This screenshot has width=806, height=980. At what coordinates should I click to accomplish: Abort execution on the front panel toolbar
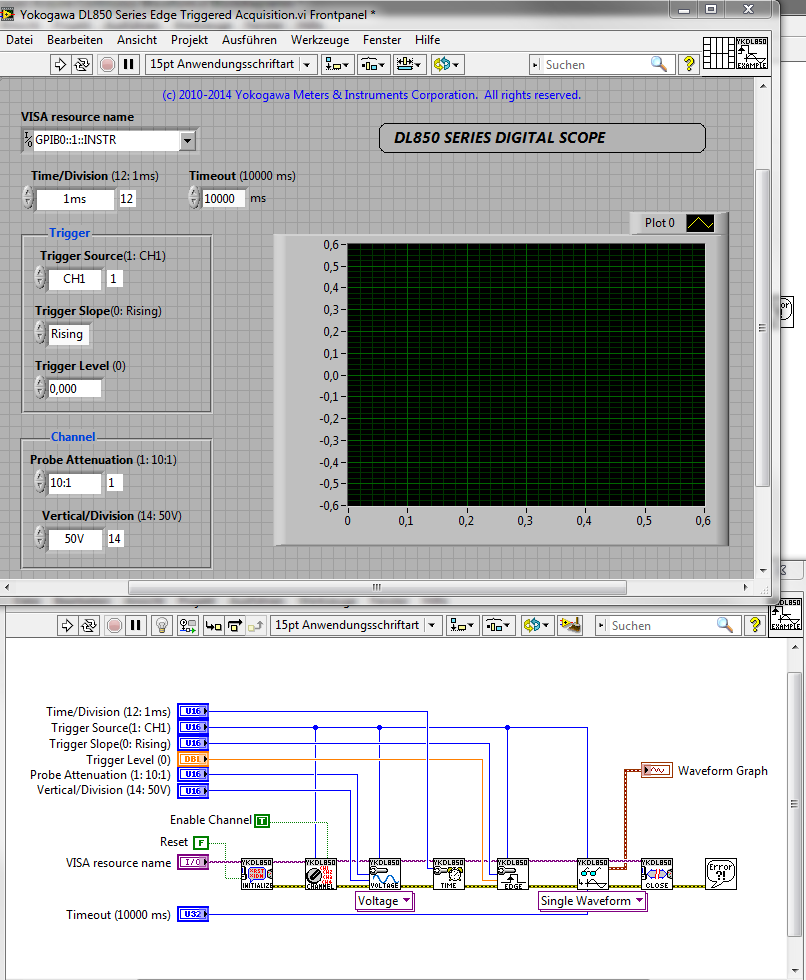click(x=107, y=64)
